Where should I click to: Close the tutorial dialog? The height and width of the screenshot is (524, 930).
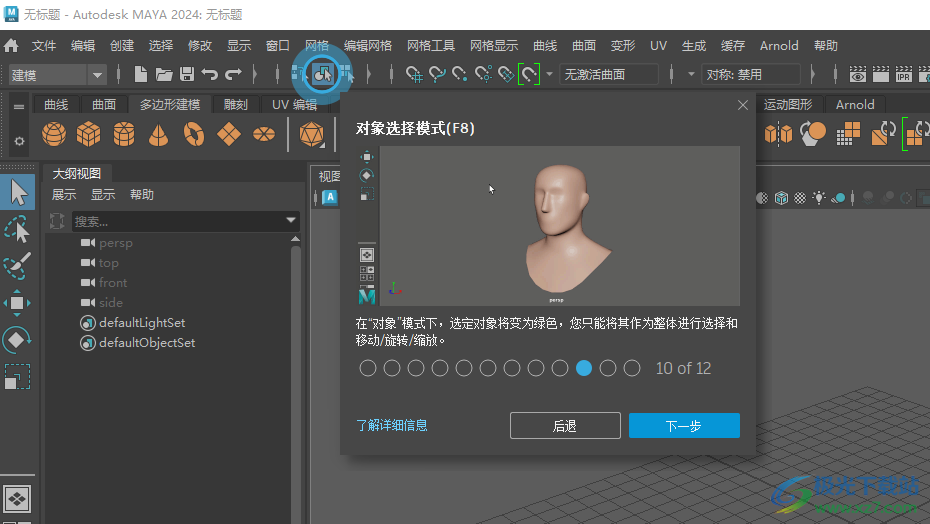743,105
